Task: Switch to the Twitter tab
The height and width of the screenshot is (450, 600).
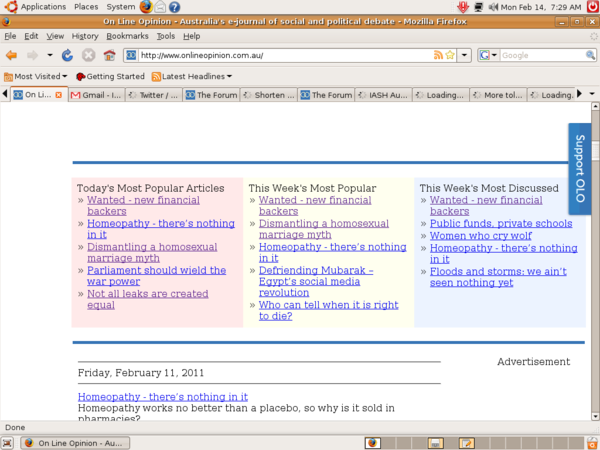Action: (x=154, y=95)
